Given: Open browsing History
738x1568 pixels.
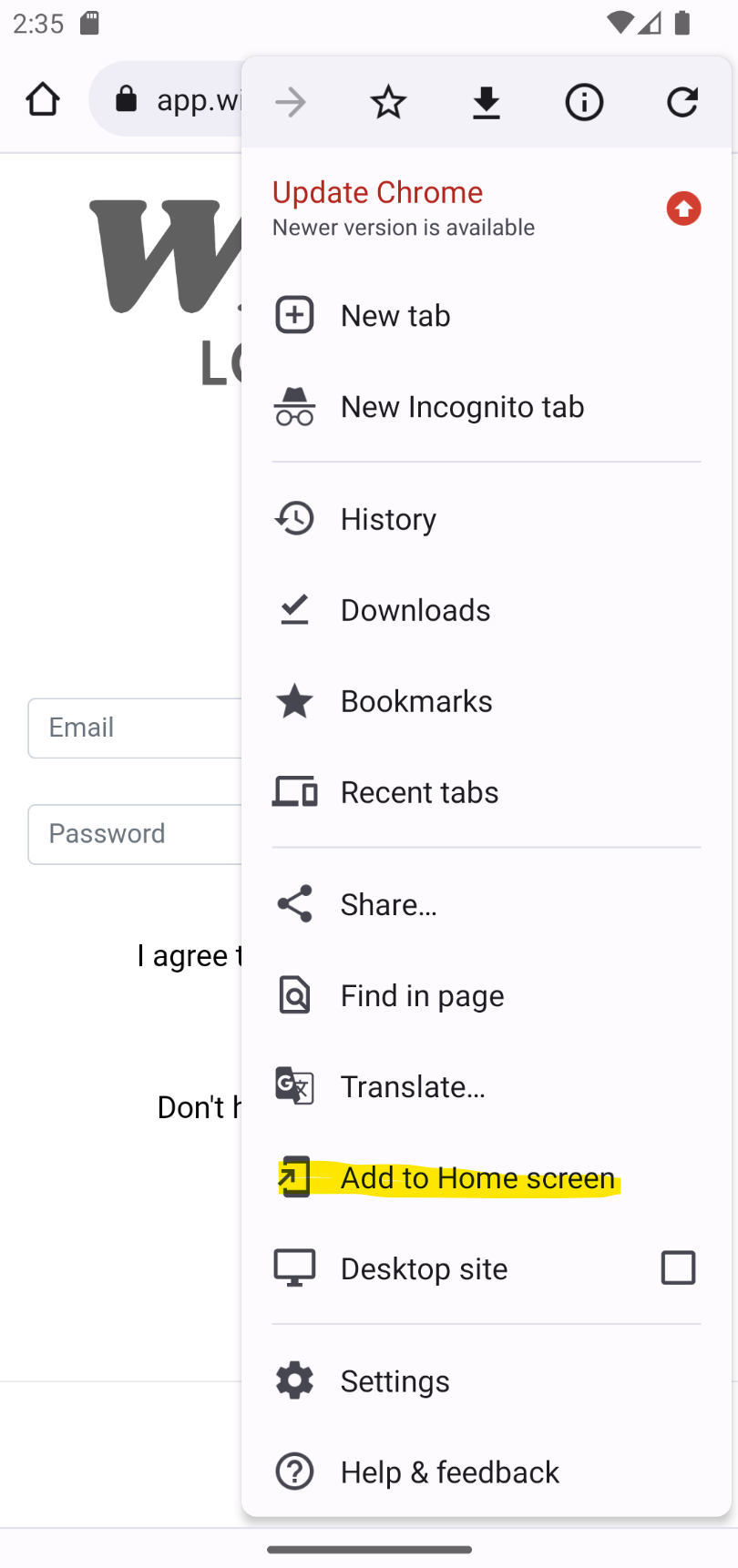Looking at the screenshot, I should [487, 519].
